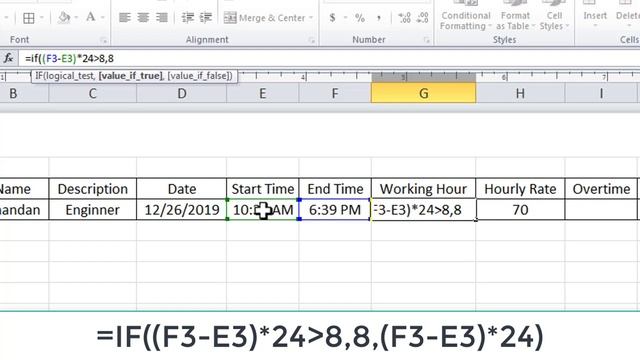Open Cell Styles gallery
640x360 pixels.
pyautogui.click(x=554, y=16)
